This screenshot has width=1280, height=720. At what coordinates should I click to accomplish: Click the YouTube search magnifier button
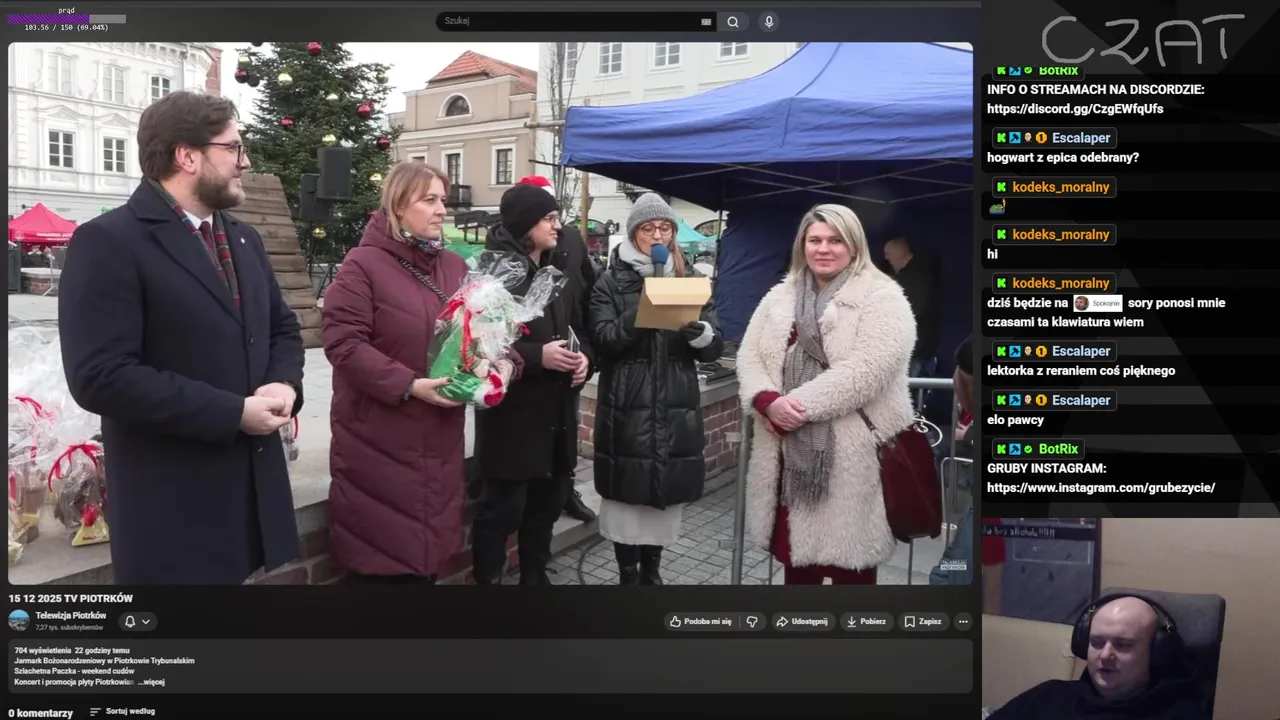(x=733, y=21)
